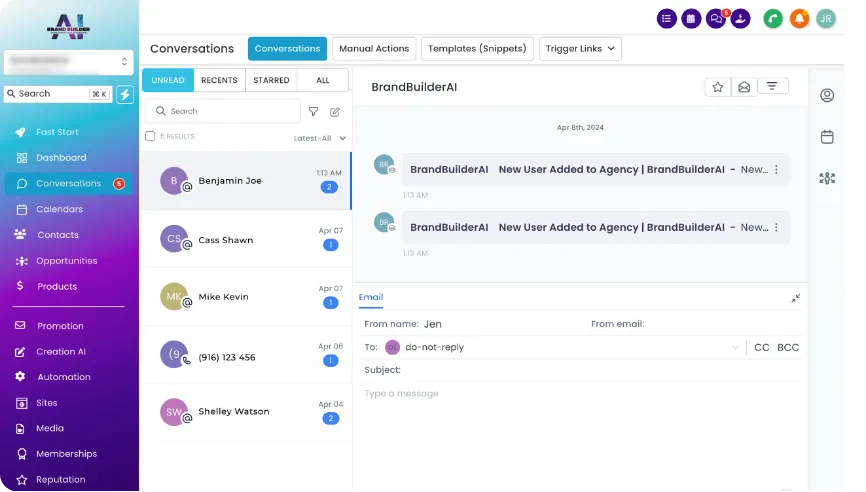
Task: Open the appointments calendar icon in right panel
Action: (x=826, y=136)
